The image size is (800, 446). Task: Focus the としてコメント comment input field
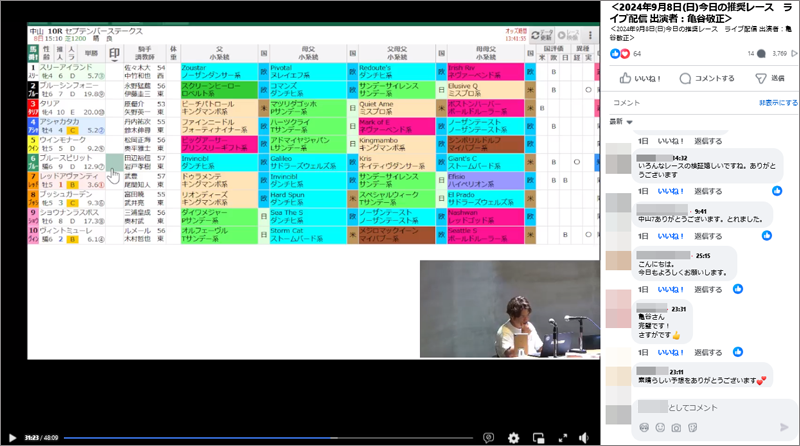pos(713,407)
